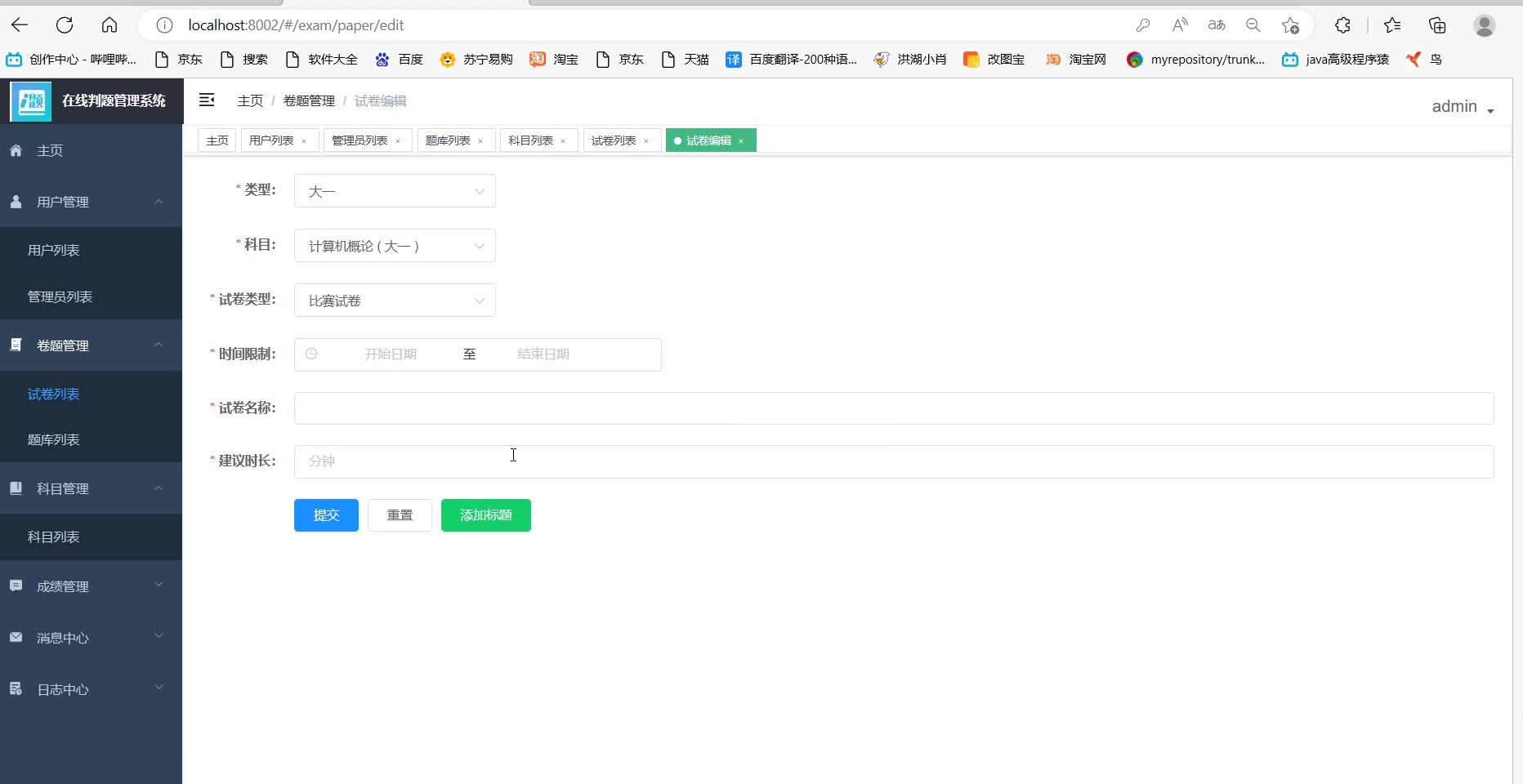
Task: Go to the browser home icon
Action: (x=109, y=25)
